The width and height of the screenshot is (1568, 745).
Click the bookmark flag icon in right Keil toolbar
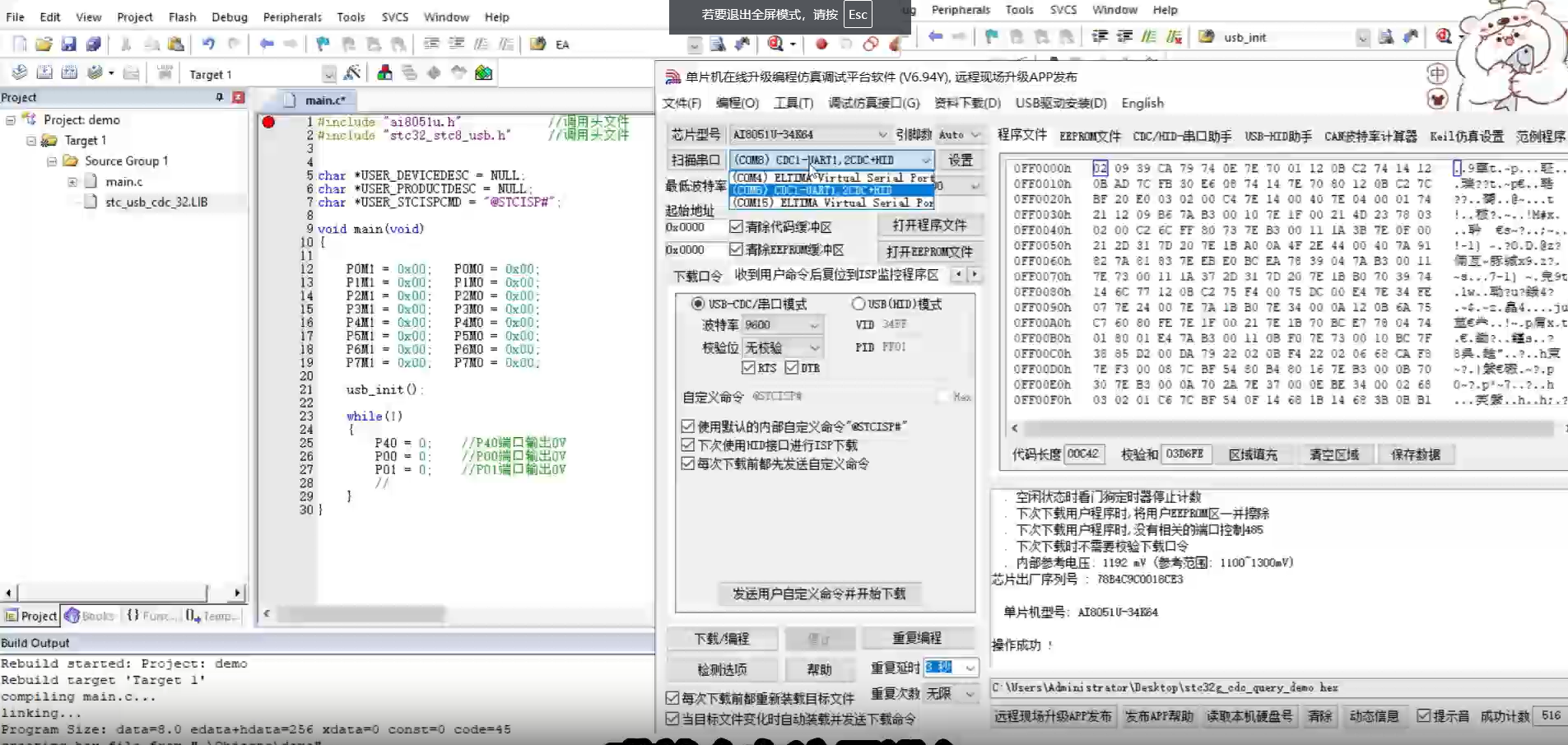tap(991, 37)
